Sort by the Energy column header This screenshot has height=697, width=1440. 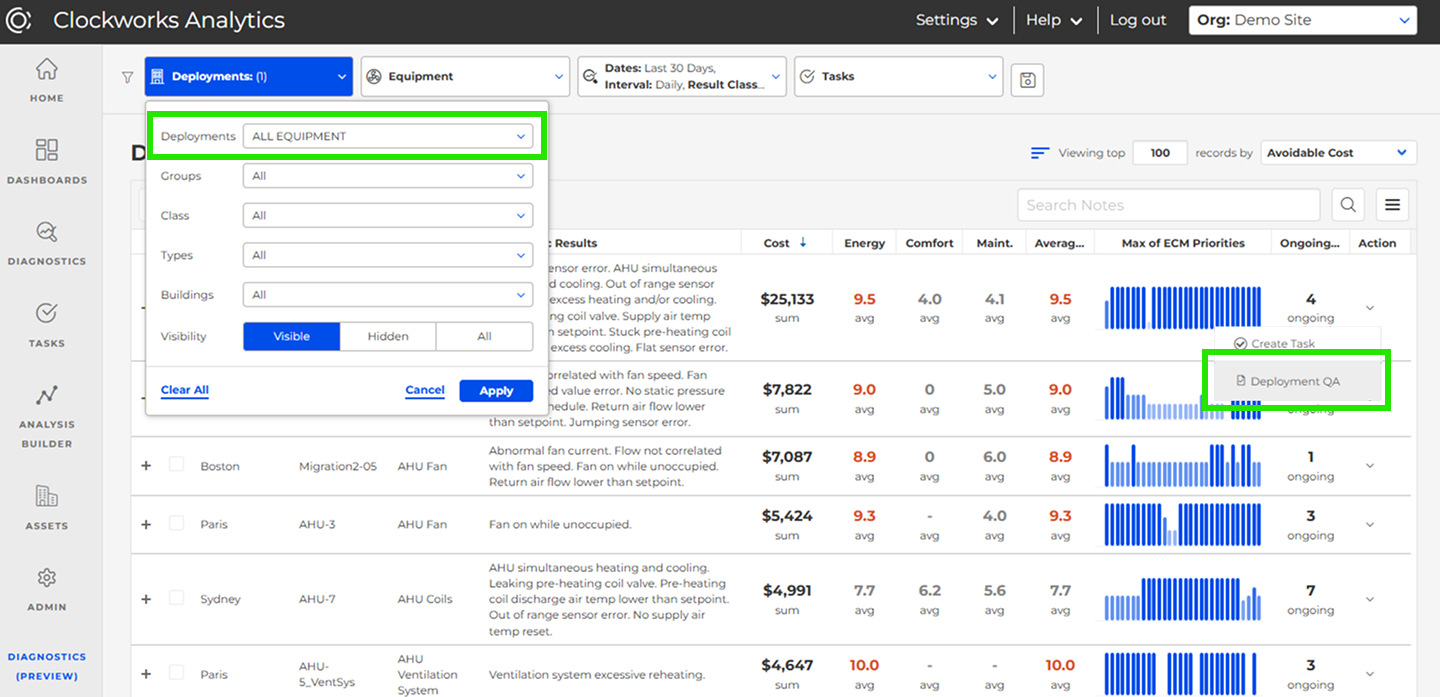coord(865,243)
